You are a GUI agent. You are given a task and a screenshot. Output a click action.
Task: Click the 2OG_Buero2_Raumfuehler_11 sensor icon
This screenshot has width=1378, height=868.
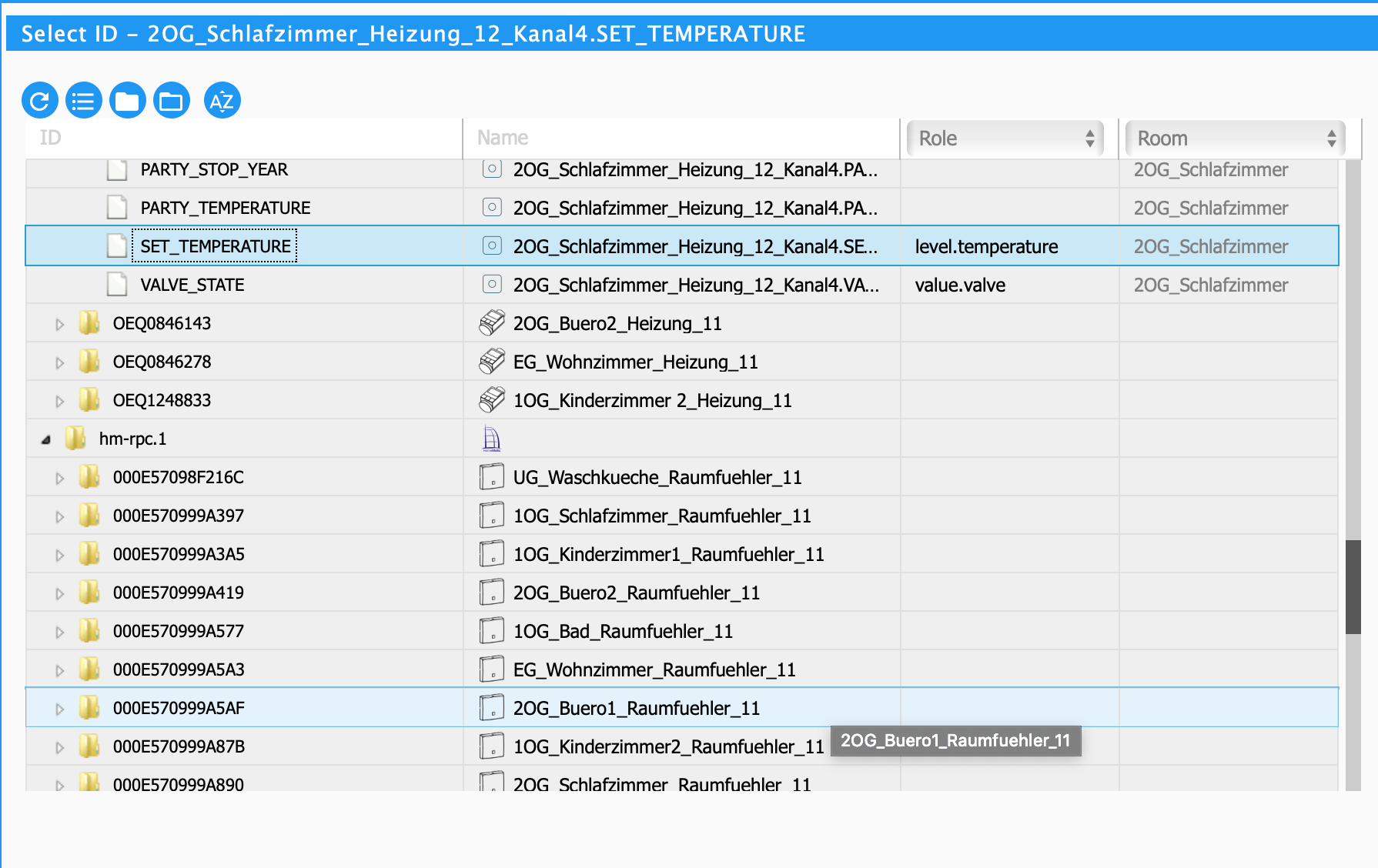pyautogui.click(x=492, y=593)
